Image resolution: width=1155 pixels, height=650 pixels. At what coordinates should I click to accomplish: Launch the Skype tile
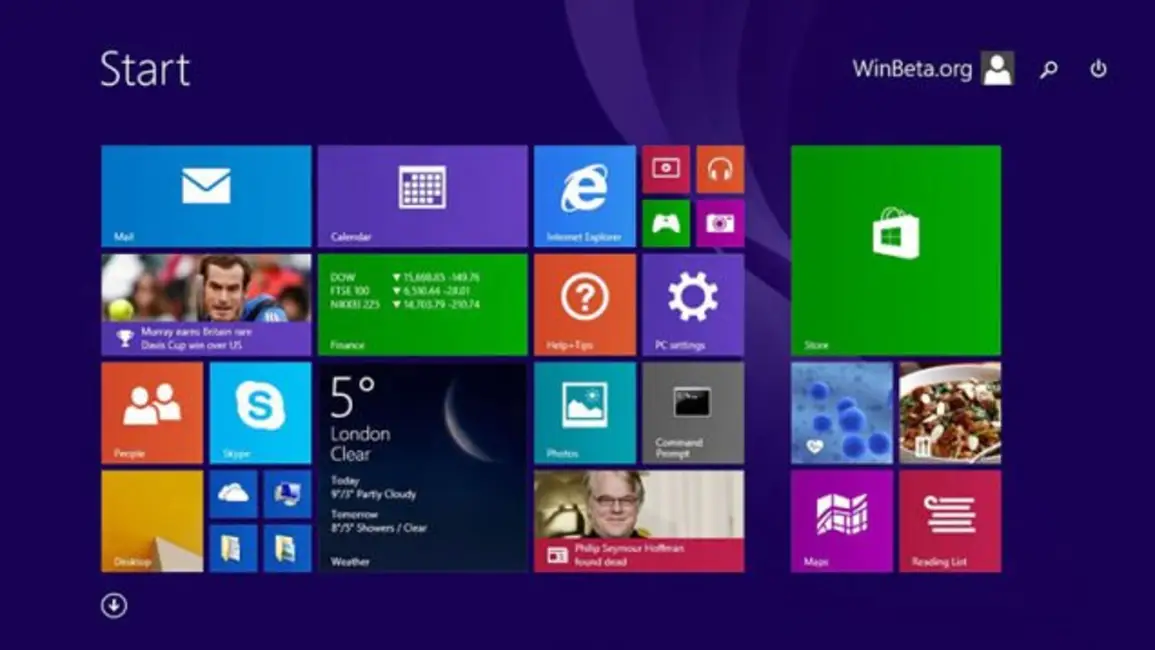click(x=261, y=413)
